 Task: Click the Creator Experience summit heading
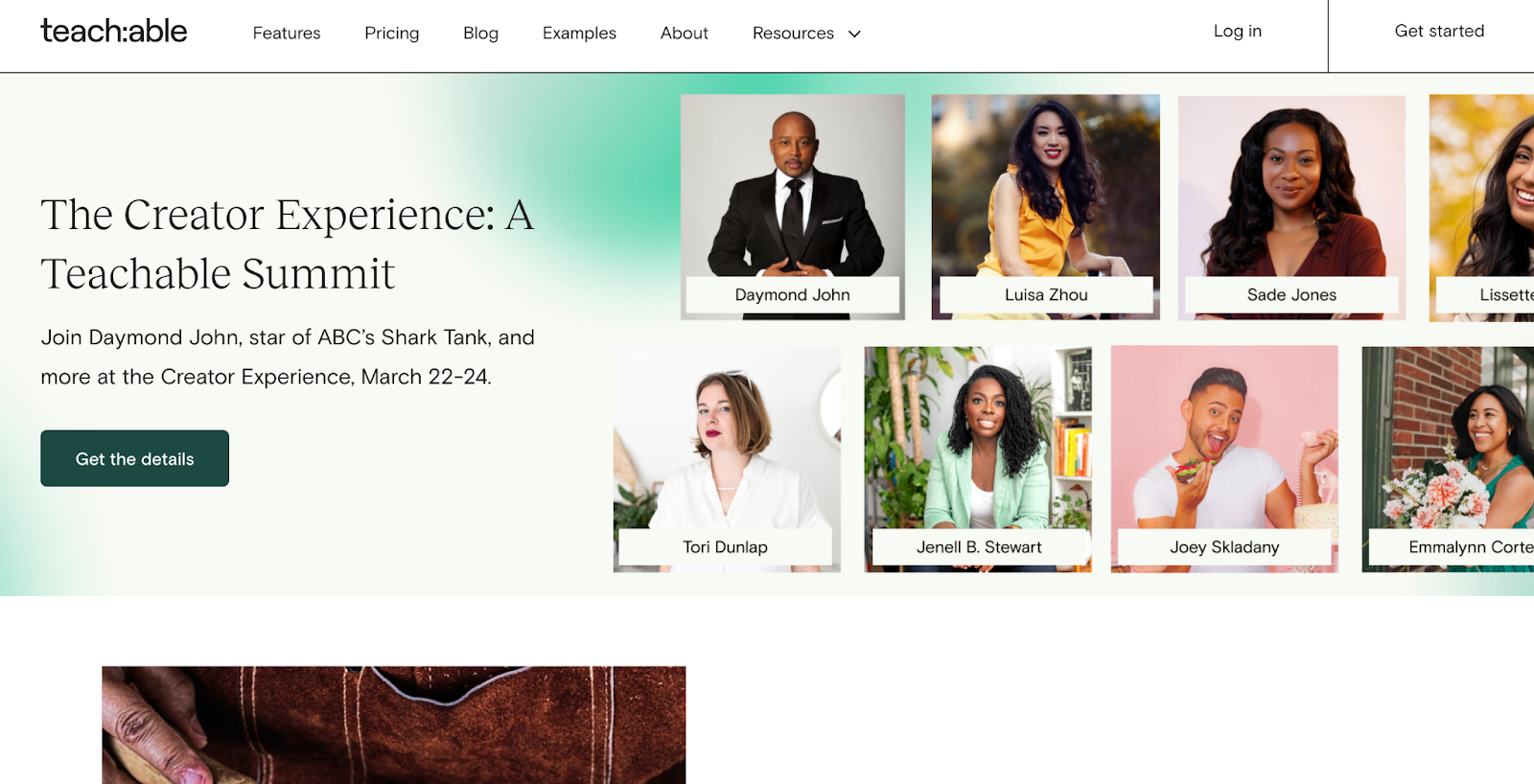[x=287, y=243]
